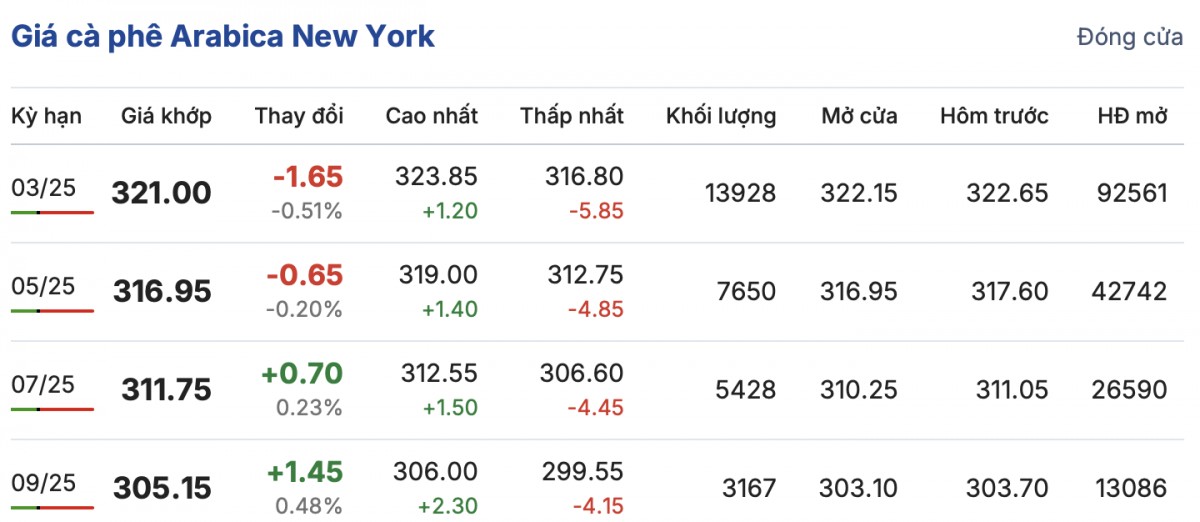Click the 'Cao nhất' column header
1200x522 pixels.
click(x=432, y=116)
